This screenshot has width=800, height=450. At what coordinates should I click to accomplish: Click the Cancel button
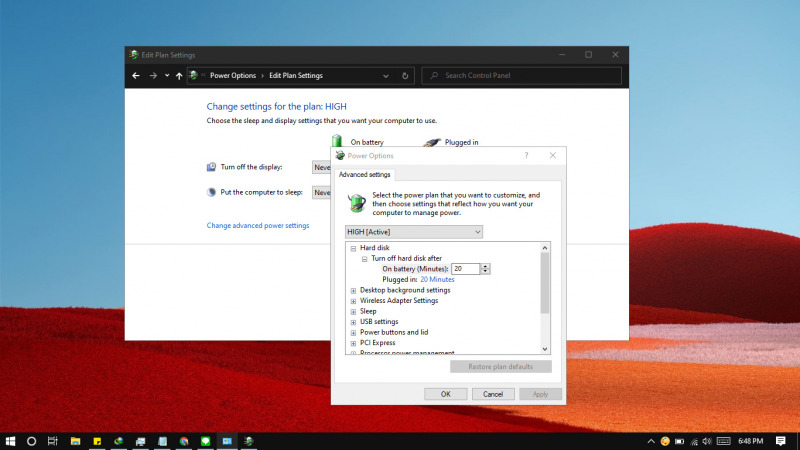[x=493, y=394]
